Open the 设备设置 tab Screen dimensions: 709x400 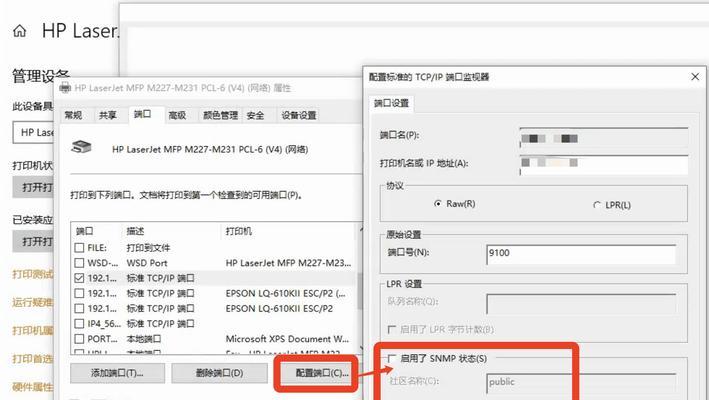[299, 115]
